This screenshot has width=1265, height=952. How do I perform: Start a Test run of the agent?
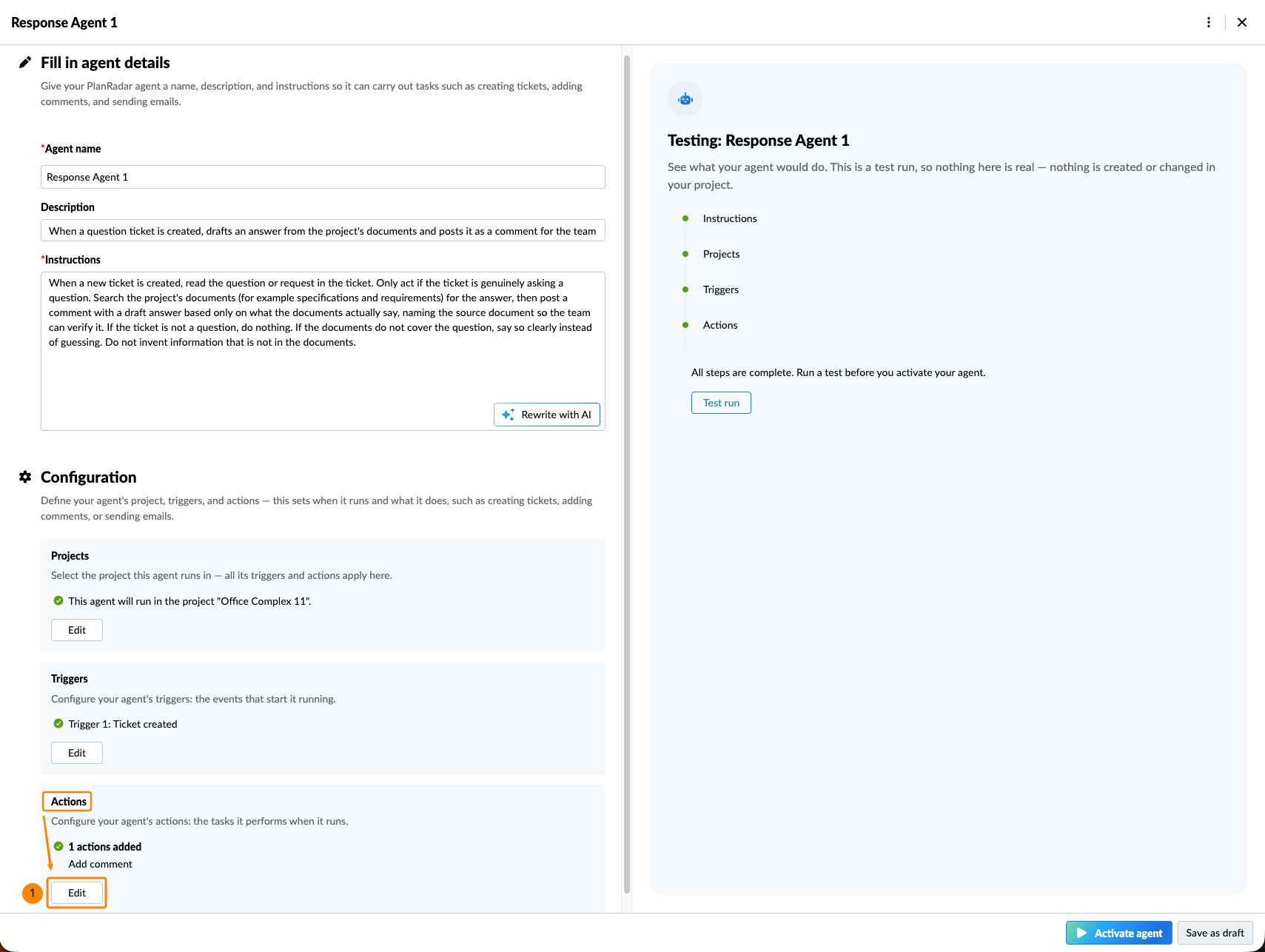[721, 403]
